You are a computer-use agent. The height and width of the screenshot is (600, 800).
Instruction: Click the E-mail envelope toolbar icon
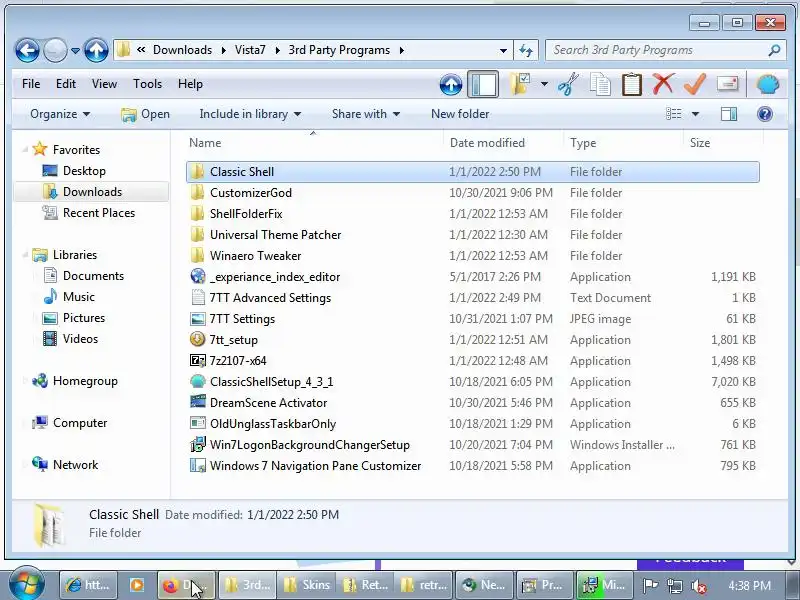coord(728,84)
